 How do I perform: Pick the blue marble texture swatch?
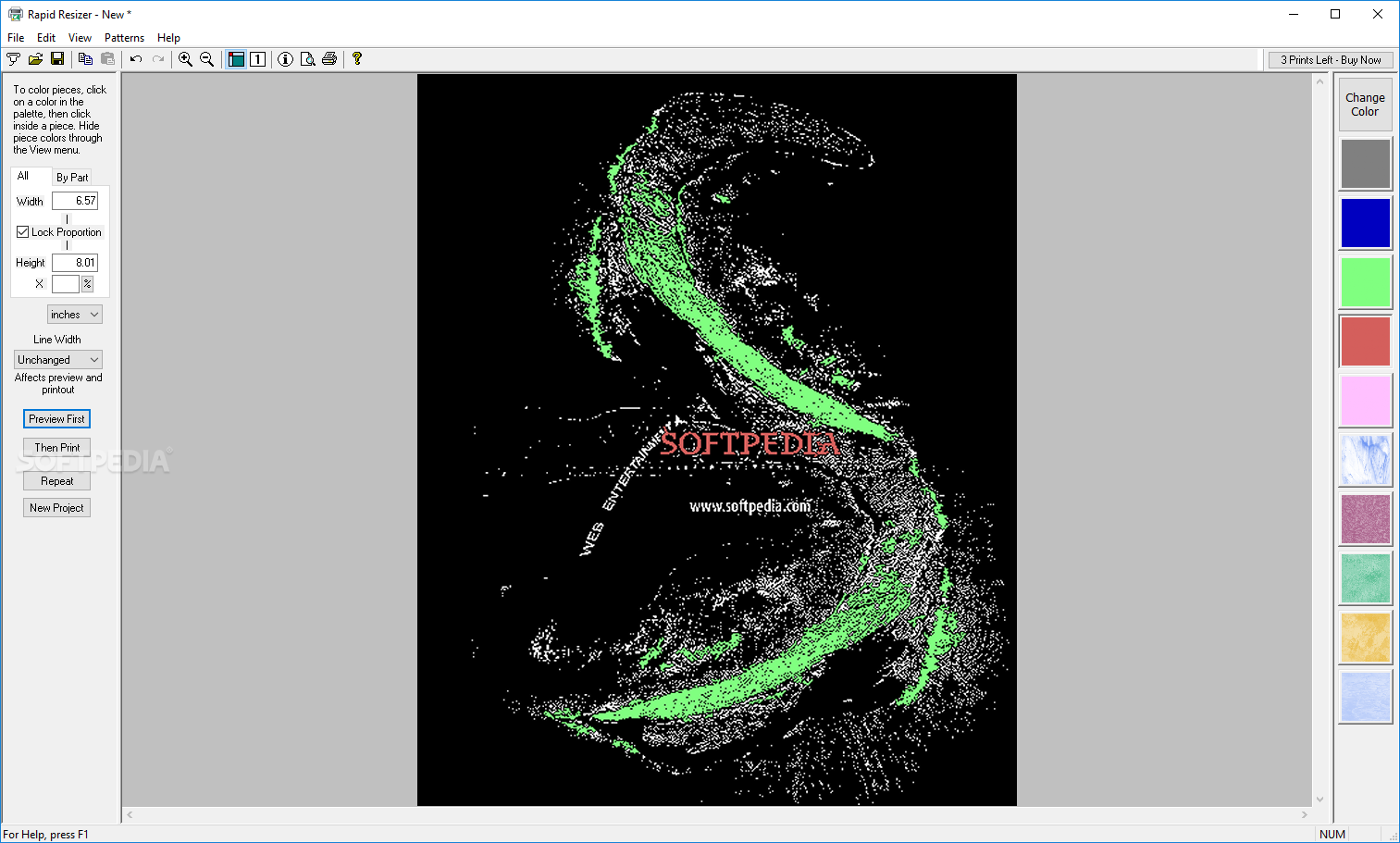1366,460
